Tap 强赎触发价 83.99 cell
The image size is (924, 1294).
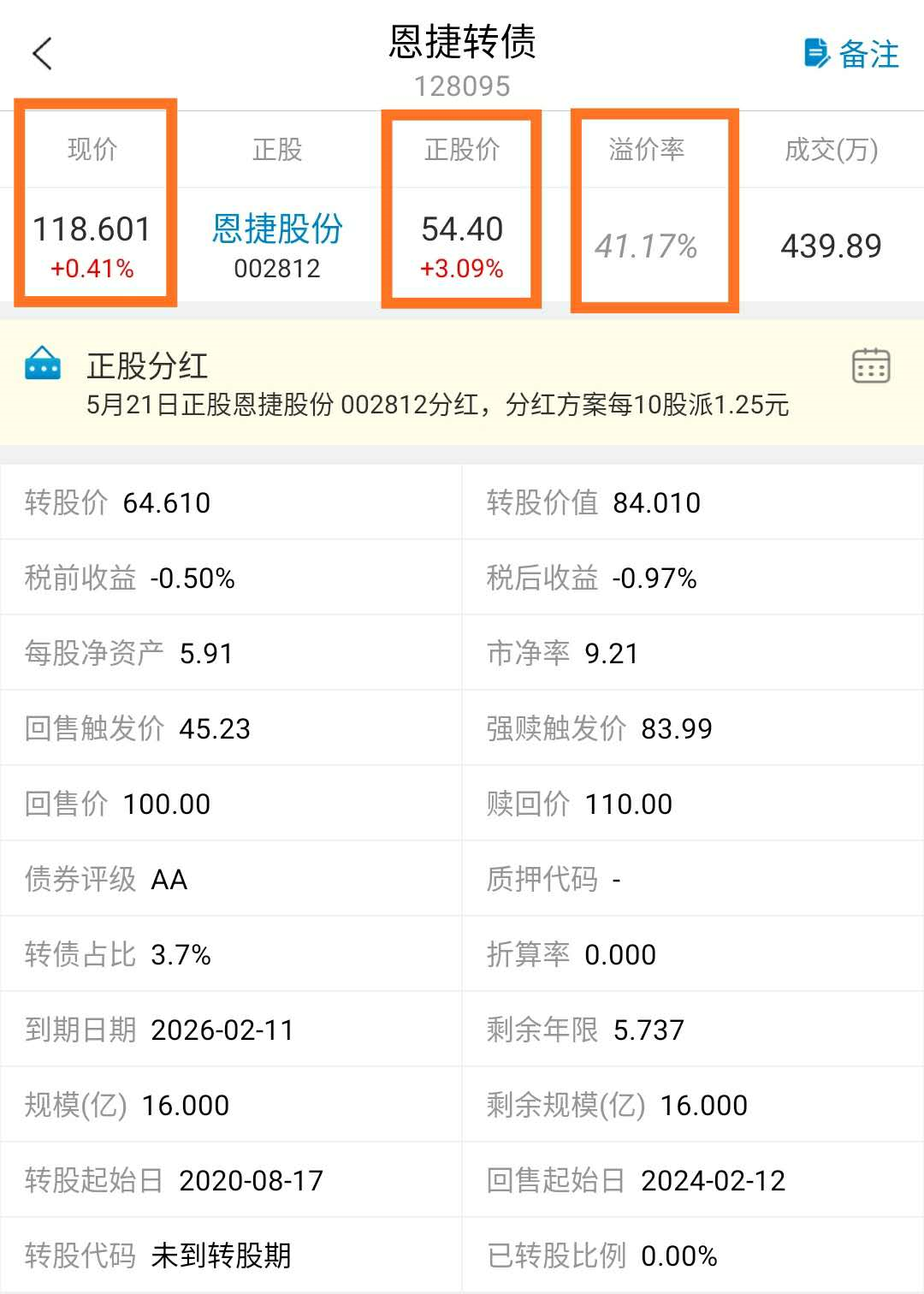(693, 728)
